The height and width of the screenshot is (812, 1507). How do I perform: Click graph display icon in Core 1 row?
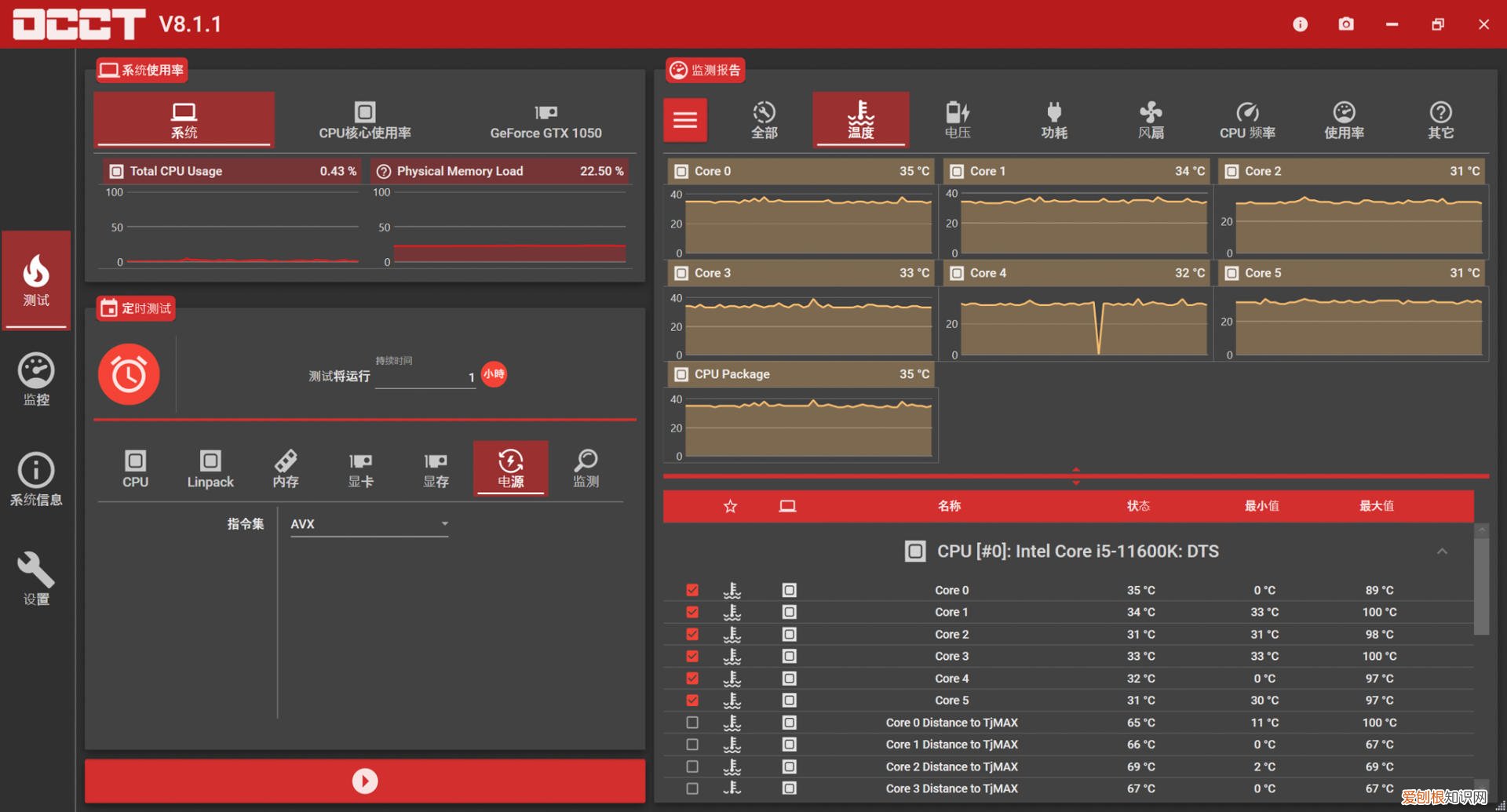point(790,612)
